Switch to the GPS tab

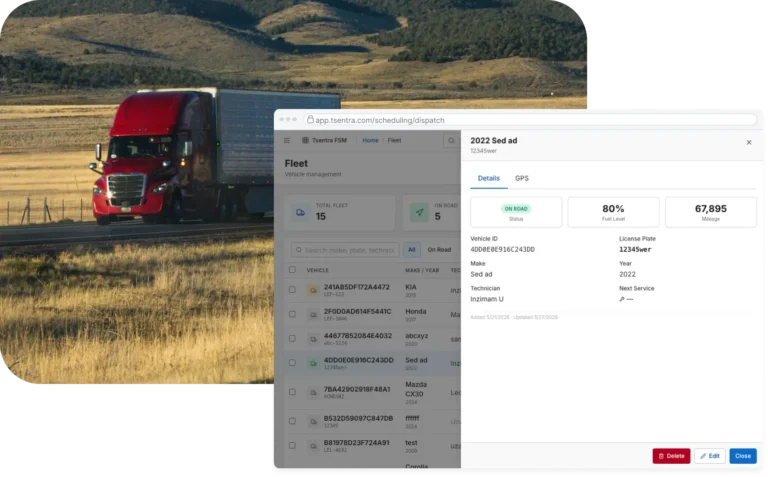point(522,179)
